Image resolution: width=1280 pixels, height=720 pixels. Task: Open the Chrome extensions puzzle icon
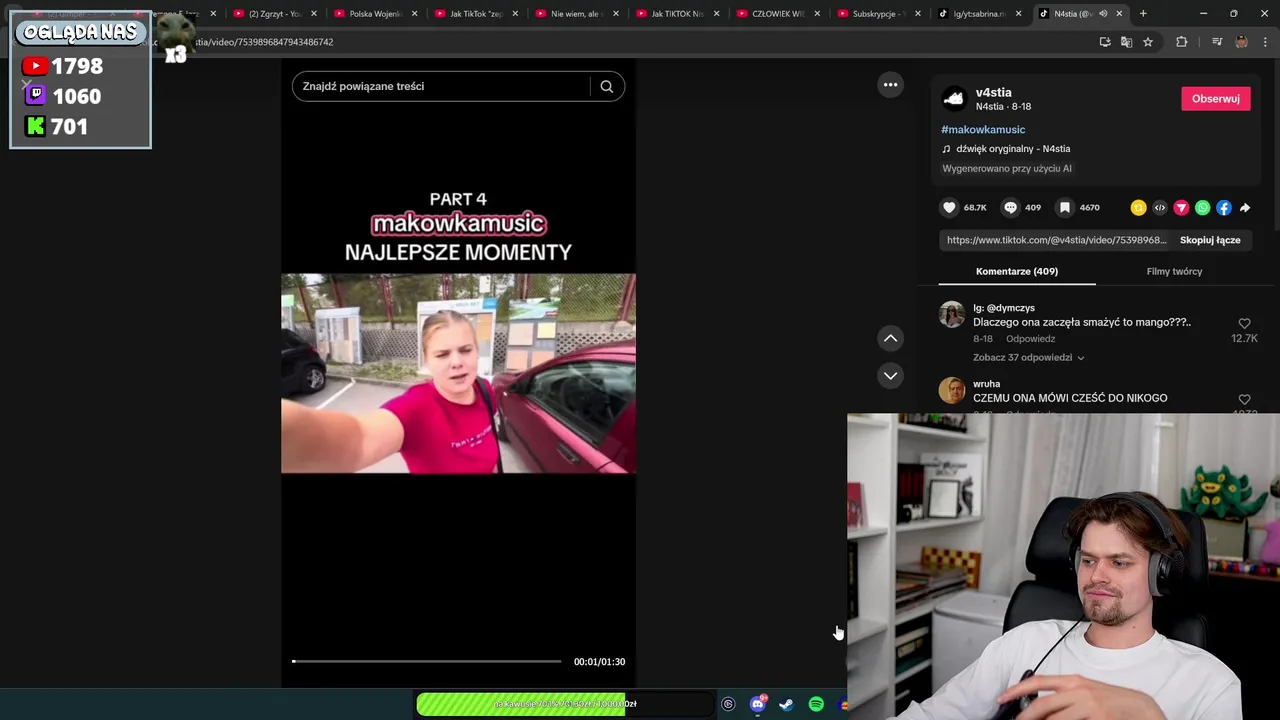pyautogui.click(x=1182, y=42)
